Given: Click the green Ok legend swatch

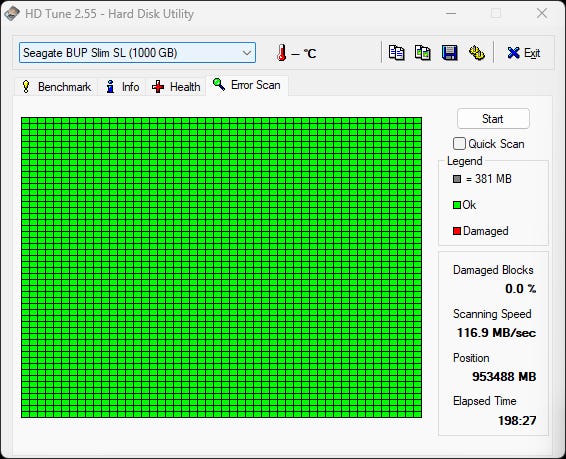Looking at the screenshot, I should 457,205.
